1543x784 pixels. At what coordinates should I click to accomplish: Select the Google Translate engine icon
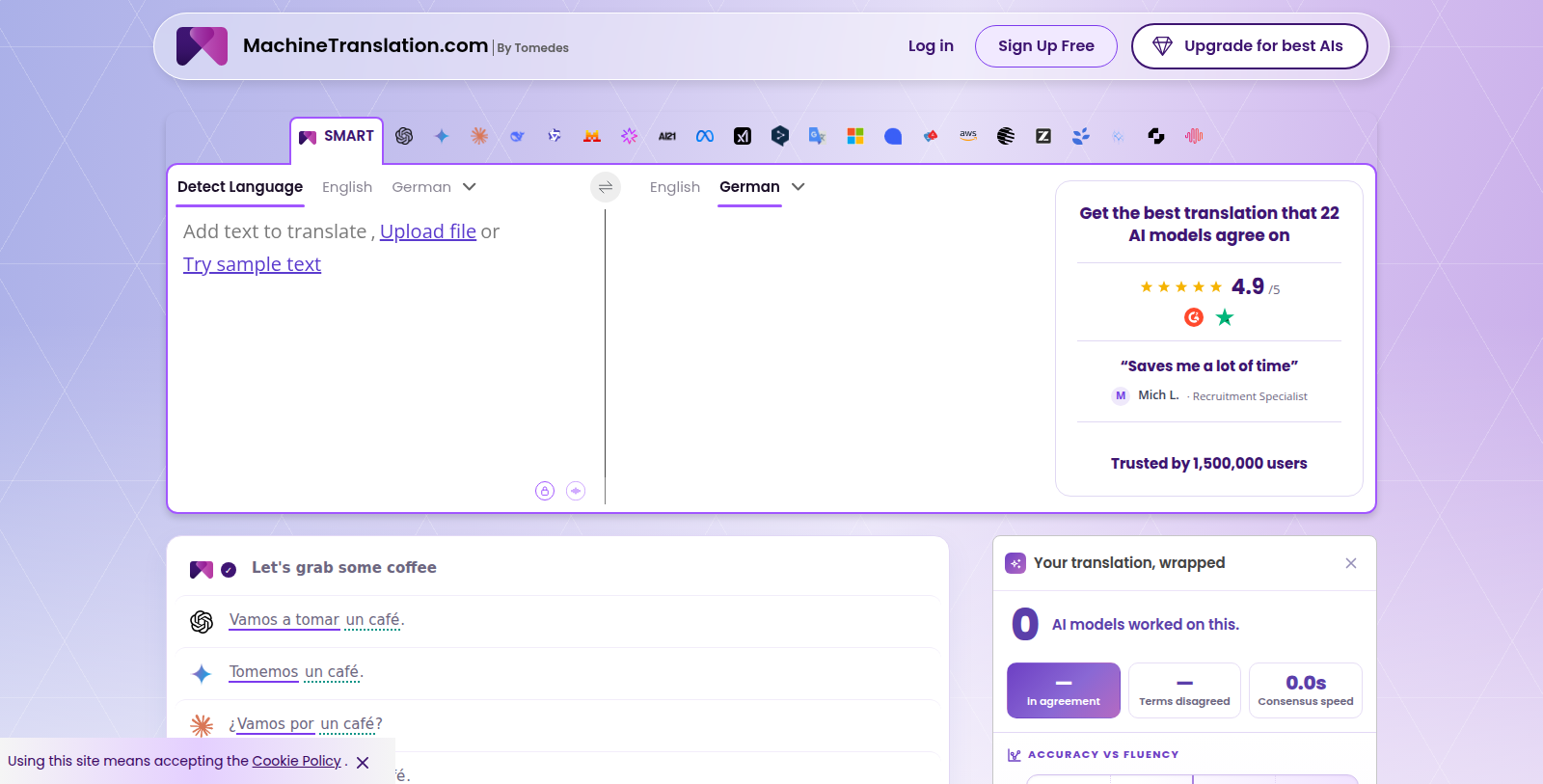818,136
